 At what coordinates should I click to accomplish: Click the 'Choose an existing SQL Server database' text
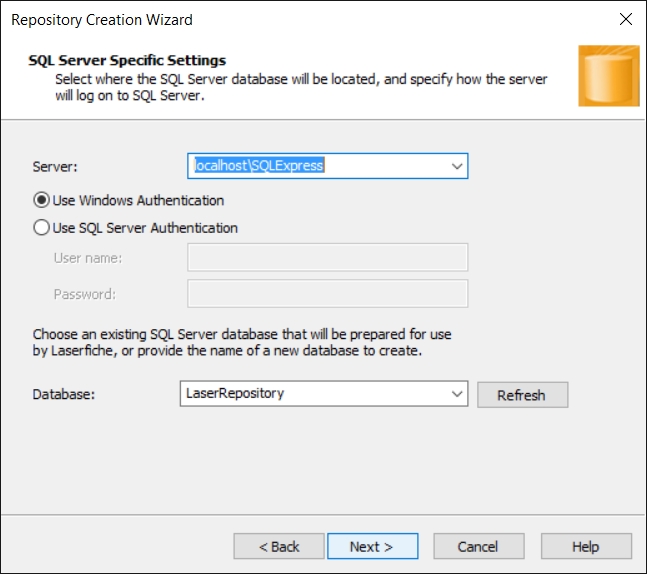pyautogui.click(x=242, y=343)
